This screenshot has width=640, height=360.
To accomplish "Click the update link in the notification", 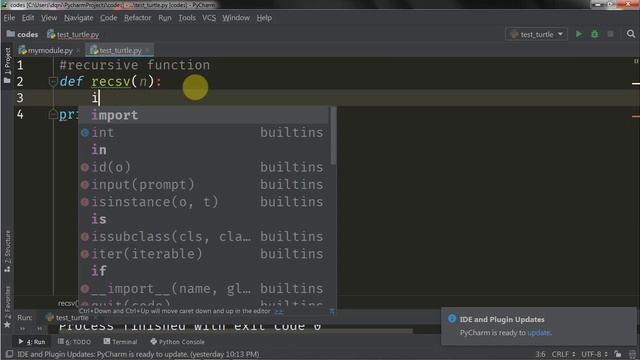I will tap(538, 333).
